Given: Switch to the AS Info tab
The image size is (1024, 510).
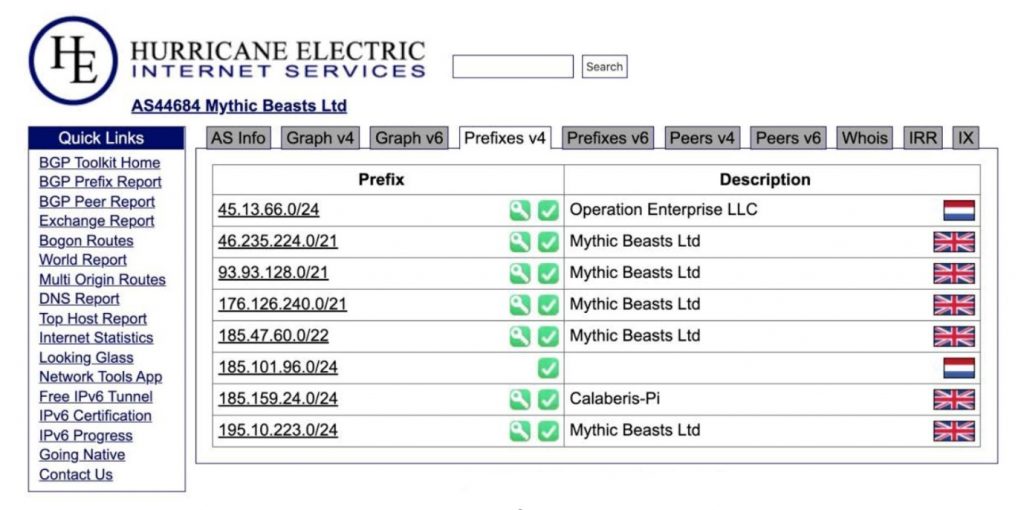Looking at the screenshot, I should coord(238,138).
